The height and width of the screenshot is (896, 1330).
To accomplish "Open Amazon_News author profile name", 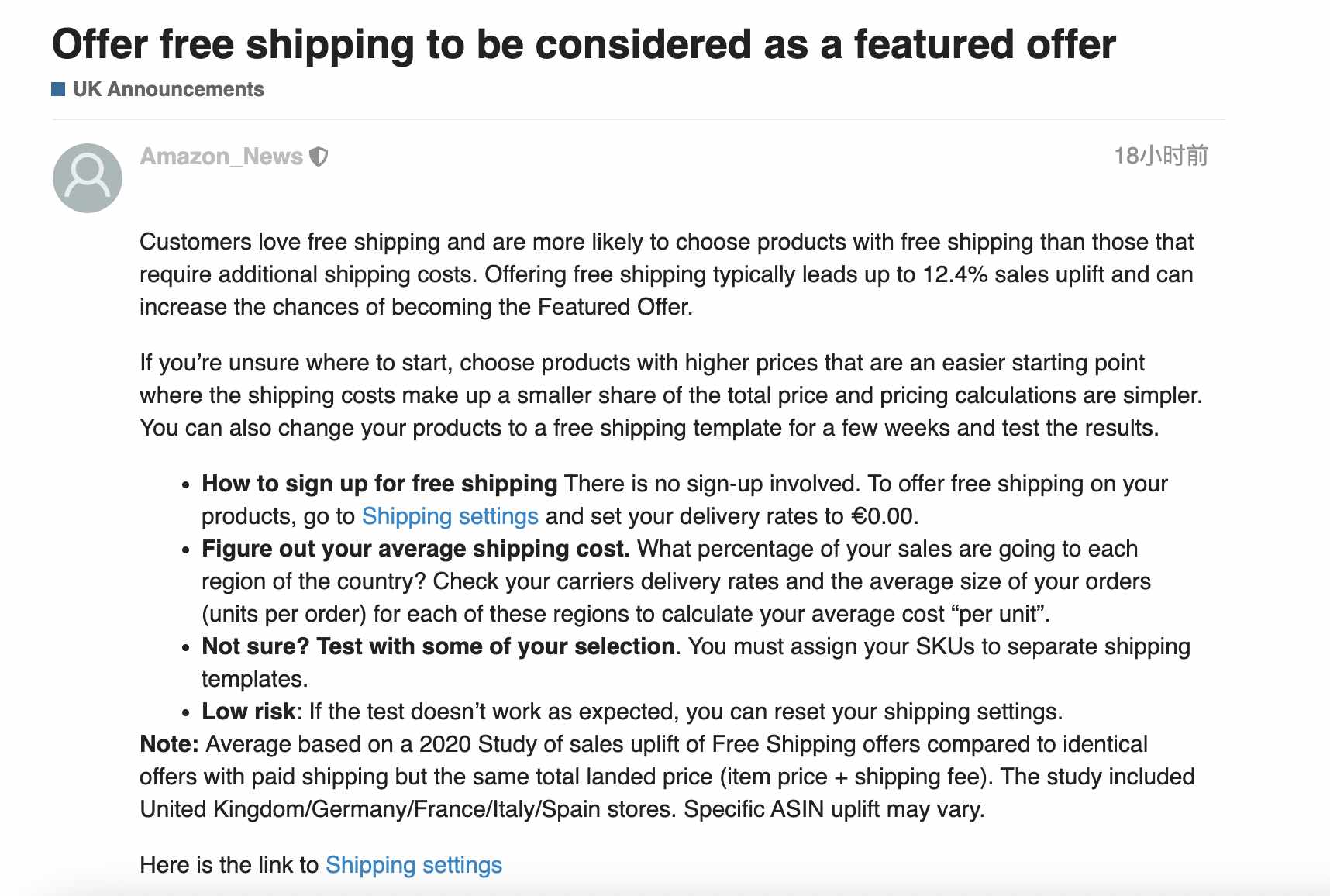I will (x=222, y=157).
